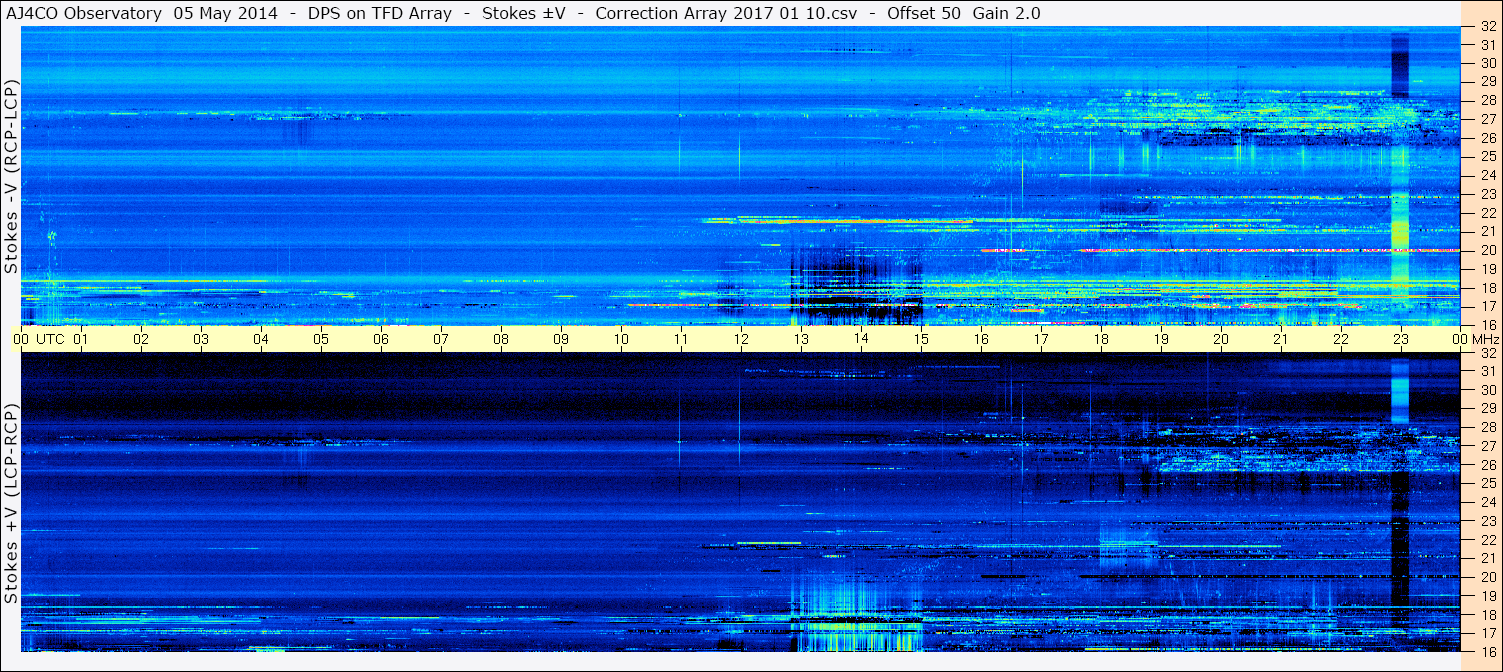1503x672 pixels.
Task: Click the 18 MHz tick in upper panel
Action: [x=1487, y=287]
